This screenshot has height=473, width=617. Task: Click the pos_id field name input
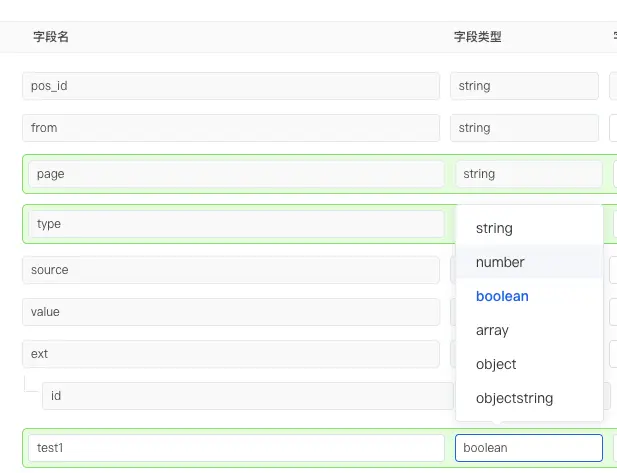pyautogui.click(x=231, y=86)
